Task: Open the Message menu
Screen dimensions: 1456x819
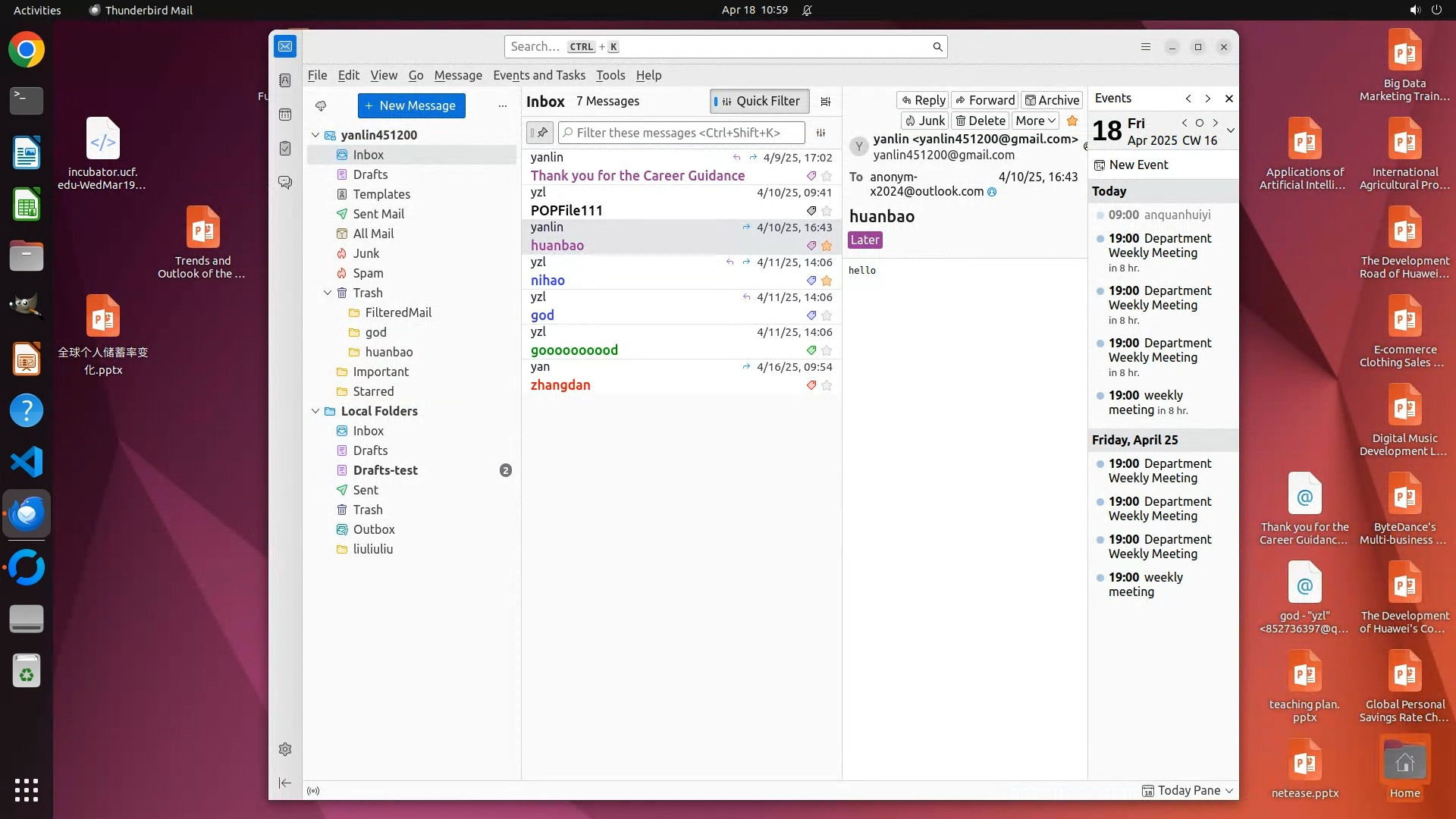Action: [457, 75]
